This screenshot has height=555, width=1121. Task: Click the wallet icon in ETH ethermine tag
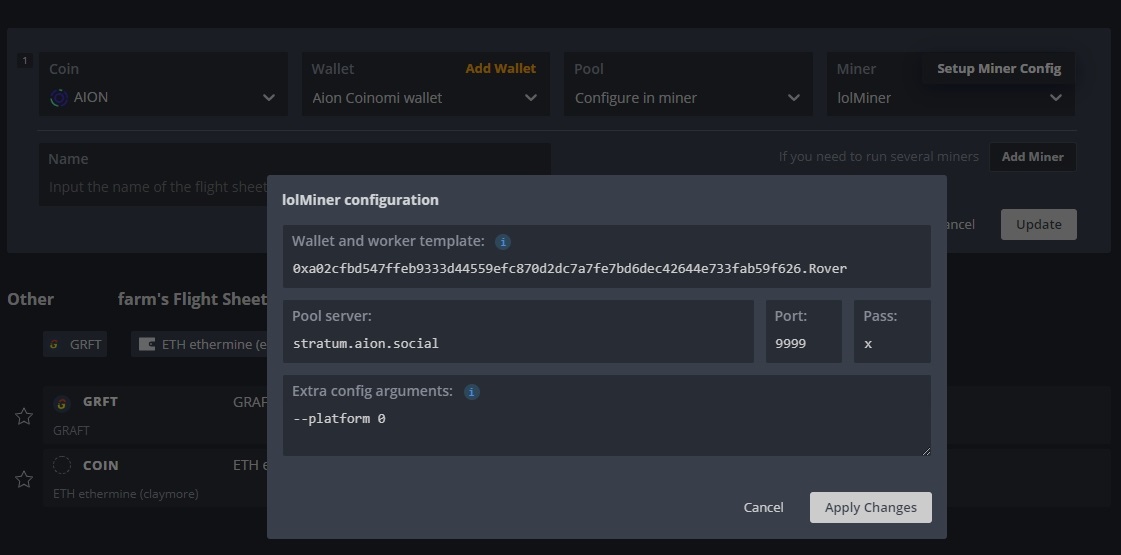coord(147,344)
